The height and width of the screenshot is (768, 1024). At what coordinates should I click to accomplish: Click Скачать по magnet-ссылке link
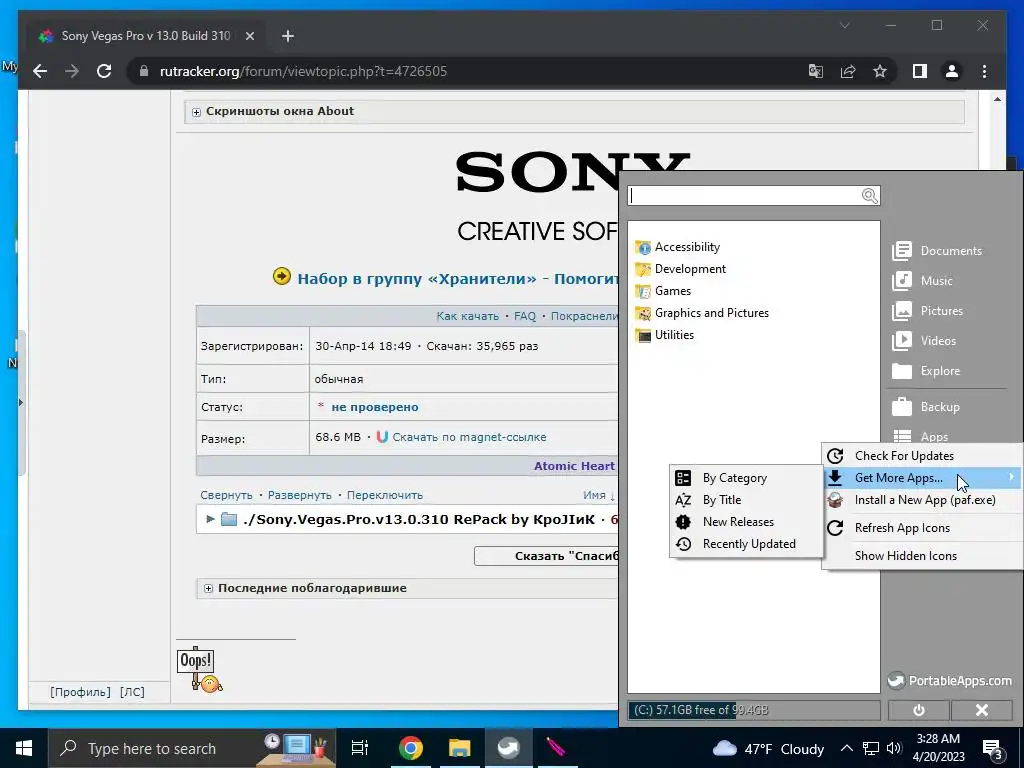tap(469, 437)
